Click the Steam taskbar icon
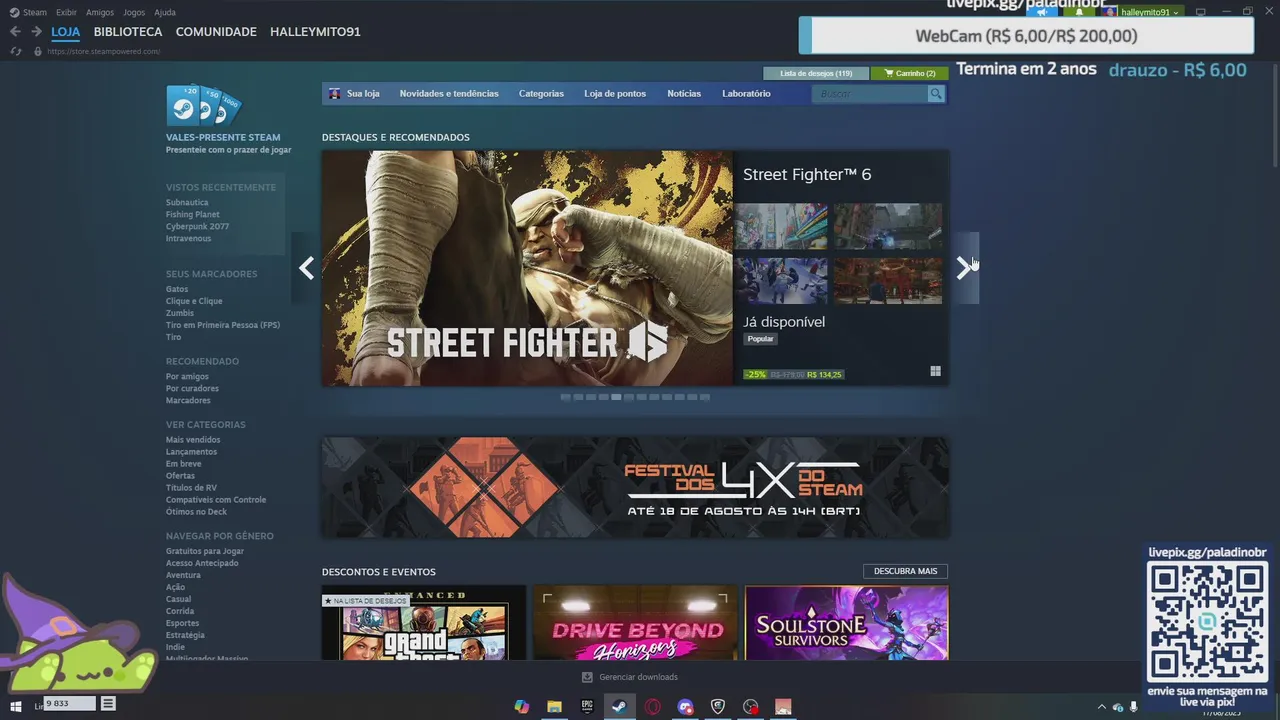Screen dimensions: 1280x720 pyautogui.click(x=620, y=707)
